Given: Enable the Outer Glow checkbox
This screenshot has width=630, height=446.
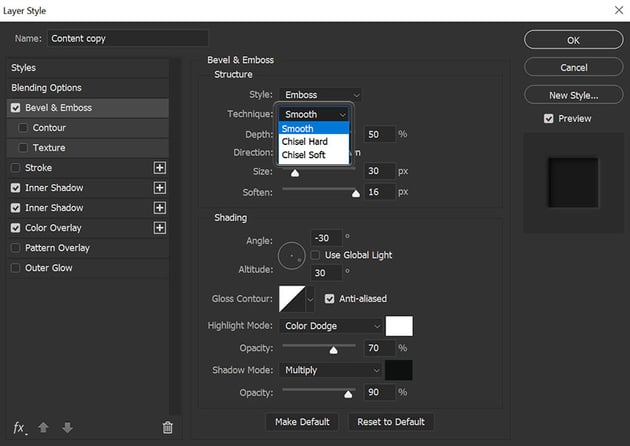Looking at the screenshot, I should [16, 268].
